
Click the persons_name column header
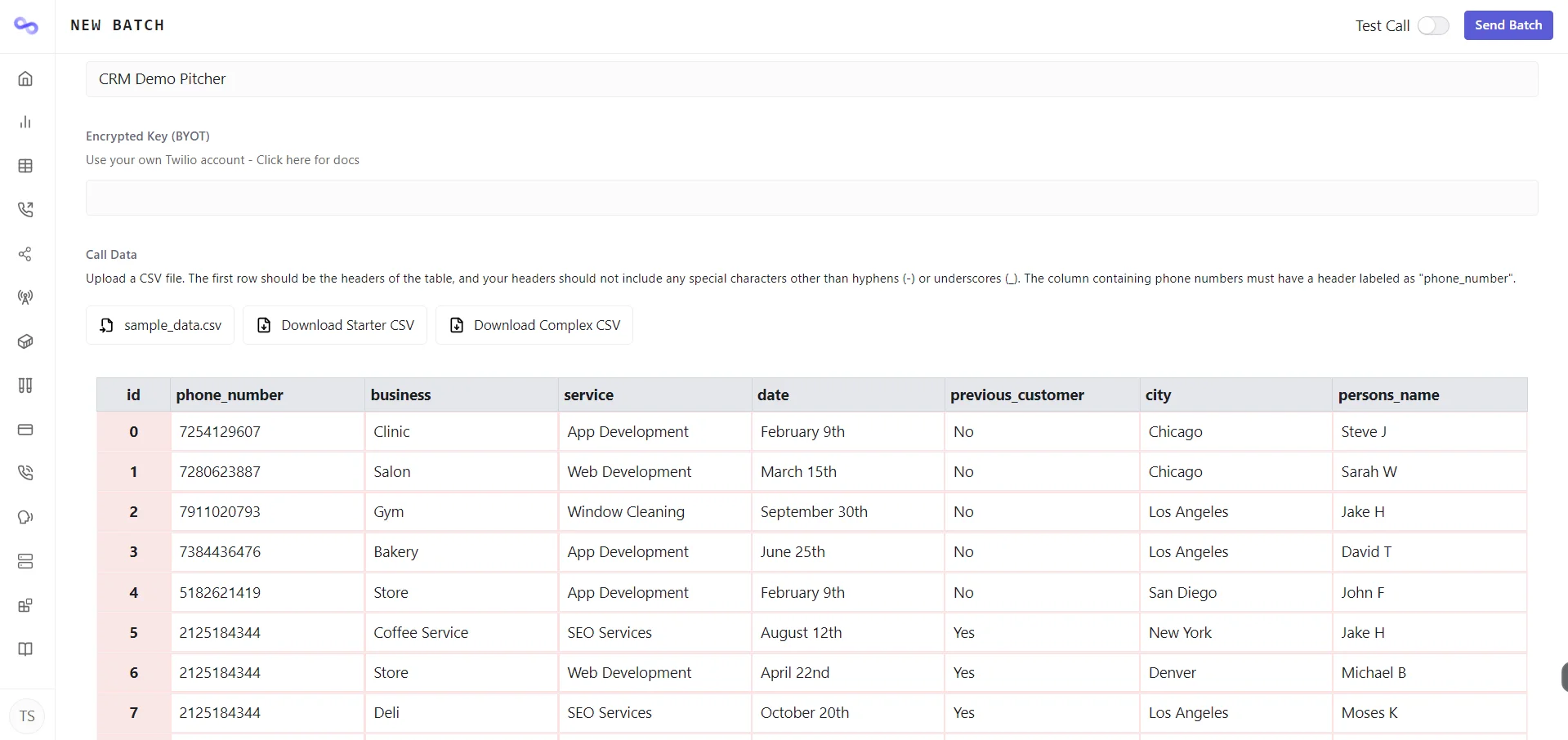click(x=1430, y=395)
